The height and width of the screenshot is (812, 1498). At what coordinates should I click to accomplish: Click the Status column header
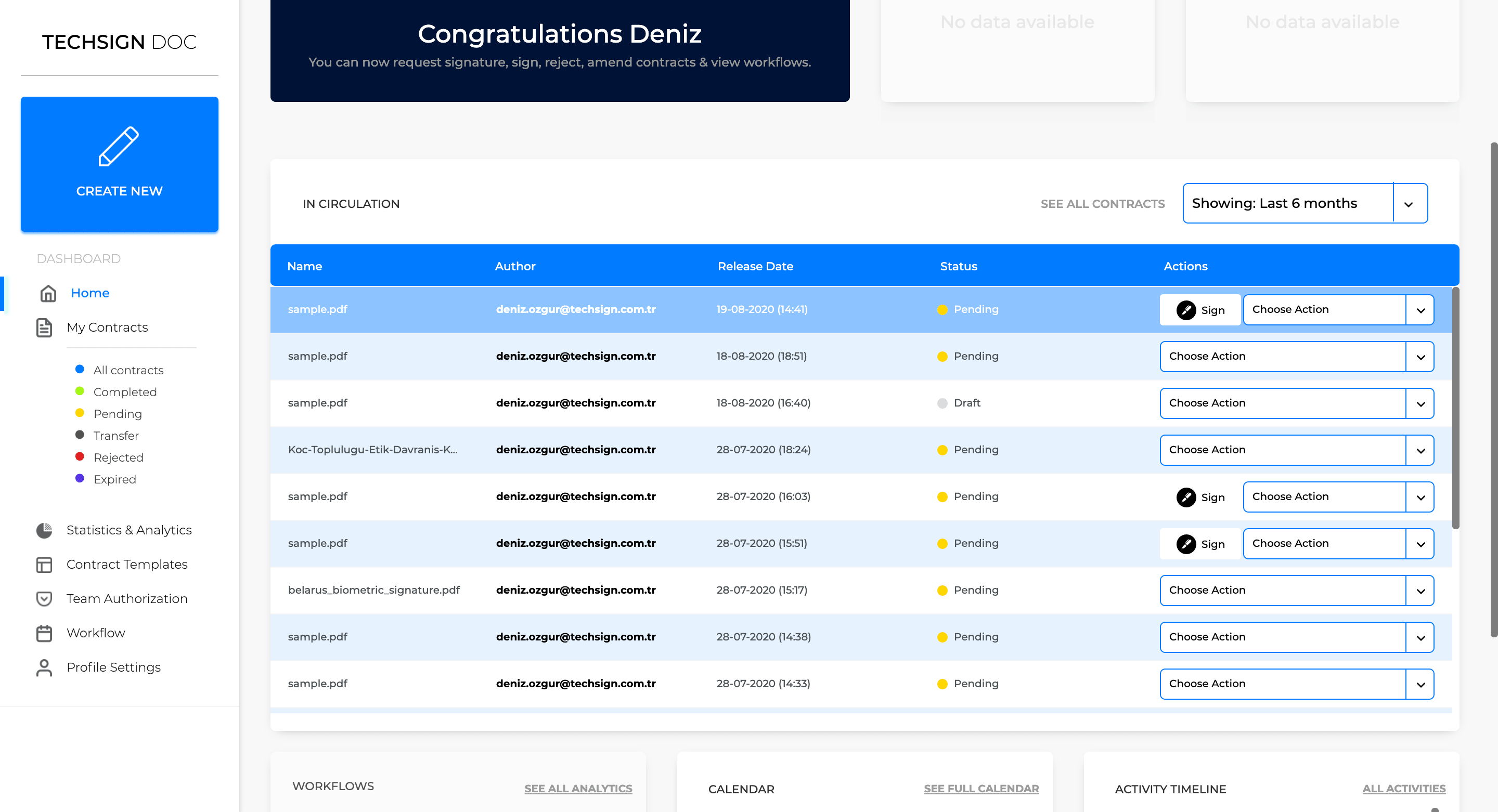[958, 266]
